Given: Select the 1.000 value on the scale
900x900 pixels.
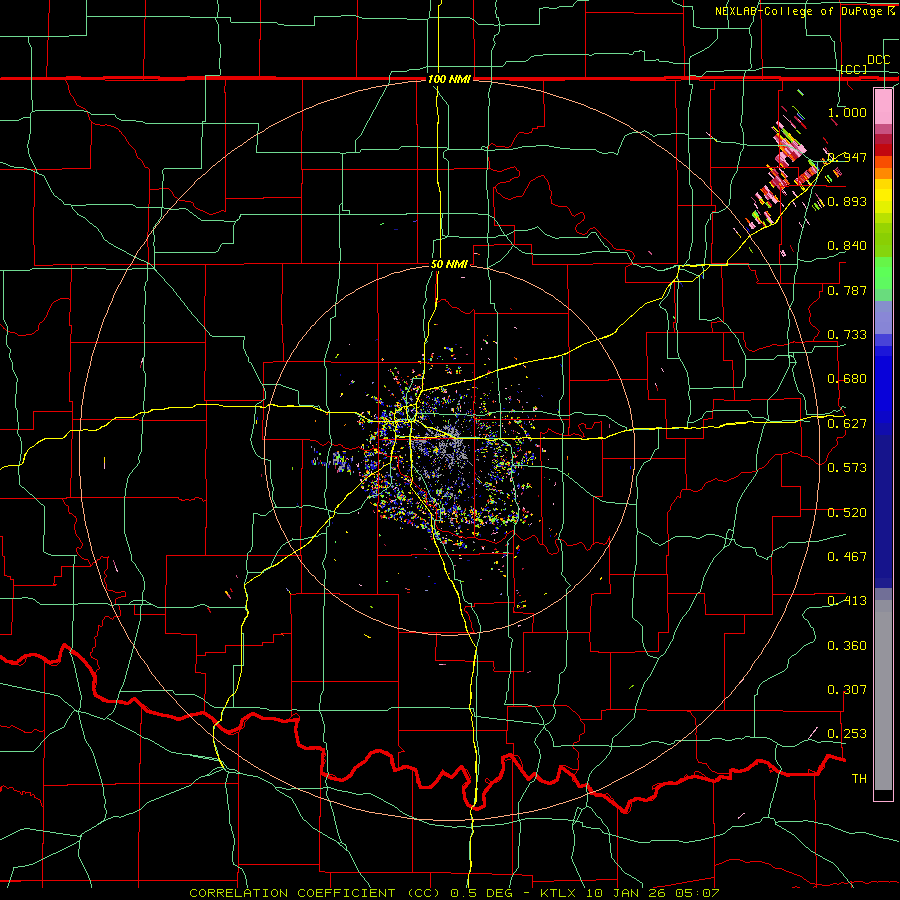Looking at the screenshot, I should [x=847, y=112].
